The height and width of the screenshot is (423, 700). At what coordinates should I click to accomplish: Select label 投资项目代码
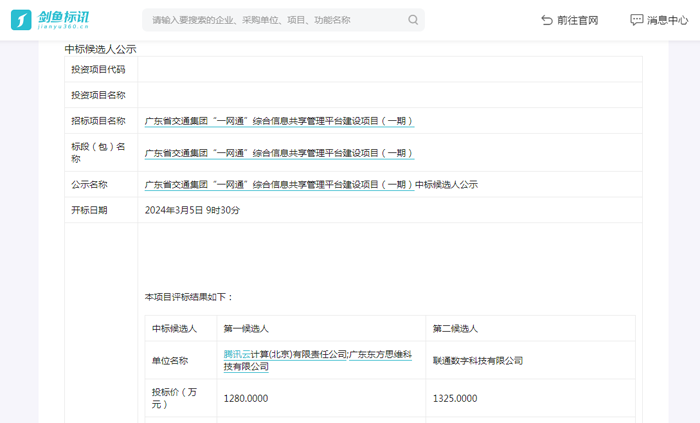[98, 69]
